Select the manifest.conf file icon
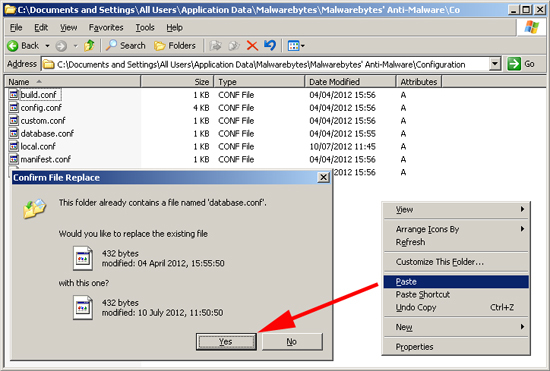The image size is (550, 371). click(x=13, y=159)
